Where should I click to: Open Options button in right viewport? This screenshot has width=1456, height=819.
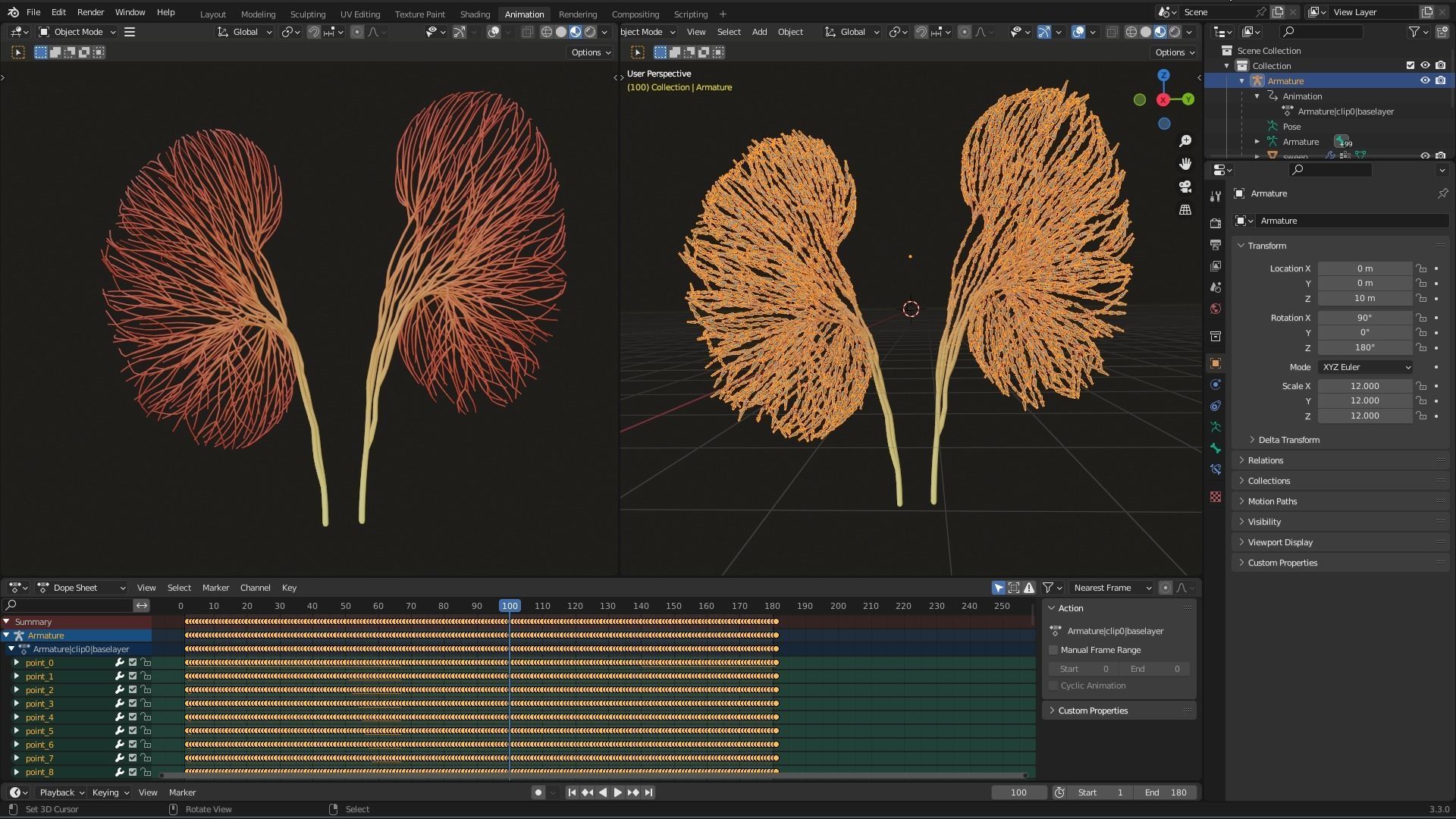(x=1175, y=52)
